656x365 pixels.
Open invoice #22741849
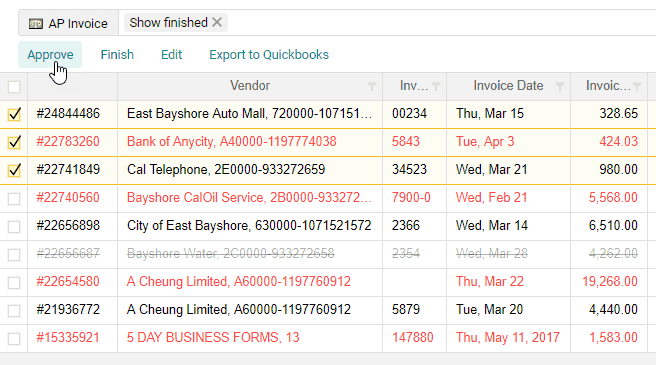[68, 170]
